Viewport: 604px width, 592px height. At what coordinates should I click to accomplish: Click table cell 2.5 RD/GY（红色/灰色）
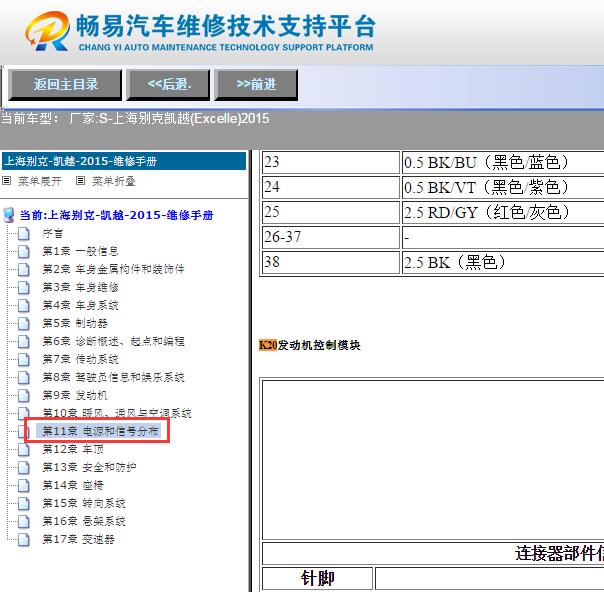503,212
